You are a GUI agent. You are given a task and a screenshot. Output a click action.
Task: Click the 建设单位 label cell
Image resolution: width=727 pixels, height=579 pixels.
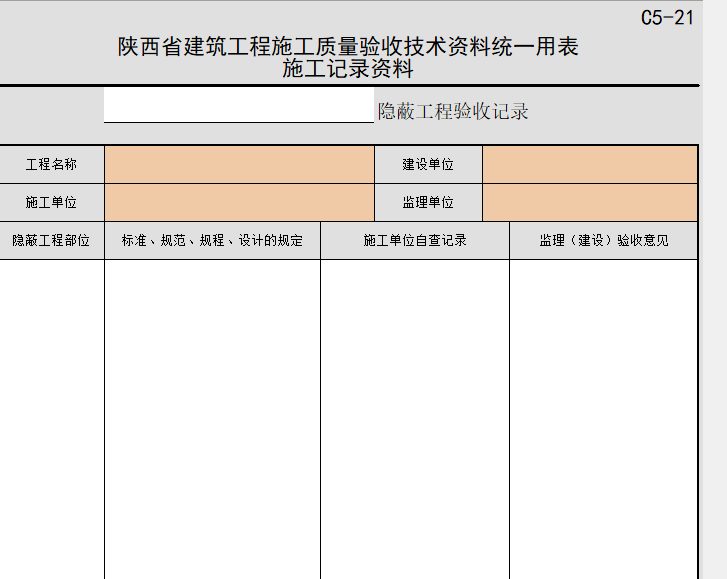tap(428, 165)
